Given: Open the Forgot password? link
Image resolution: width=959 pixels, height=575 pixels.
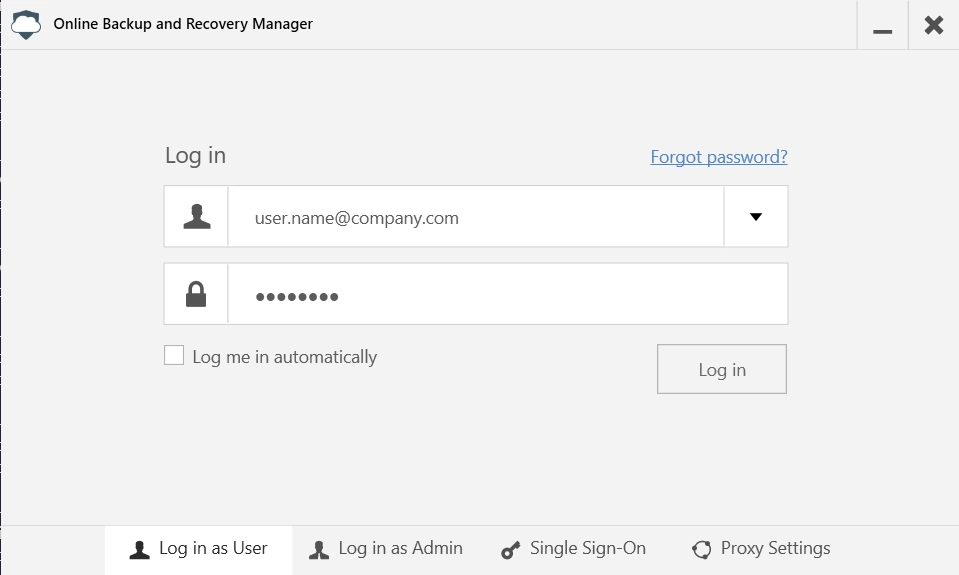Looking at the screenshot, I should pyautogui.click(x=719, y=157).
